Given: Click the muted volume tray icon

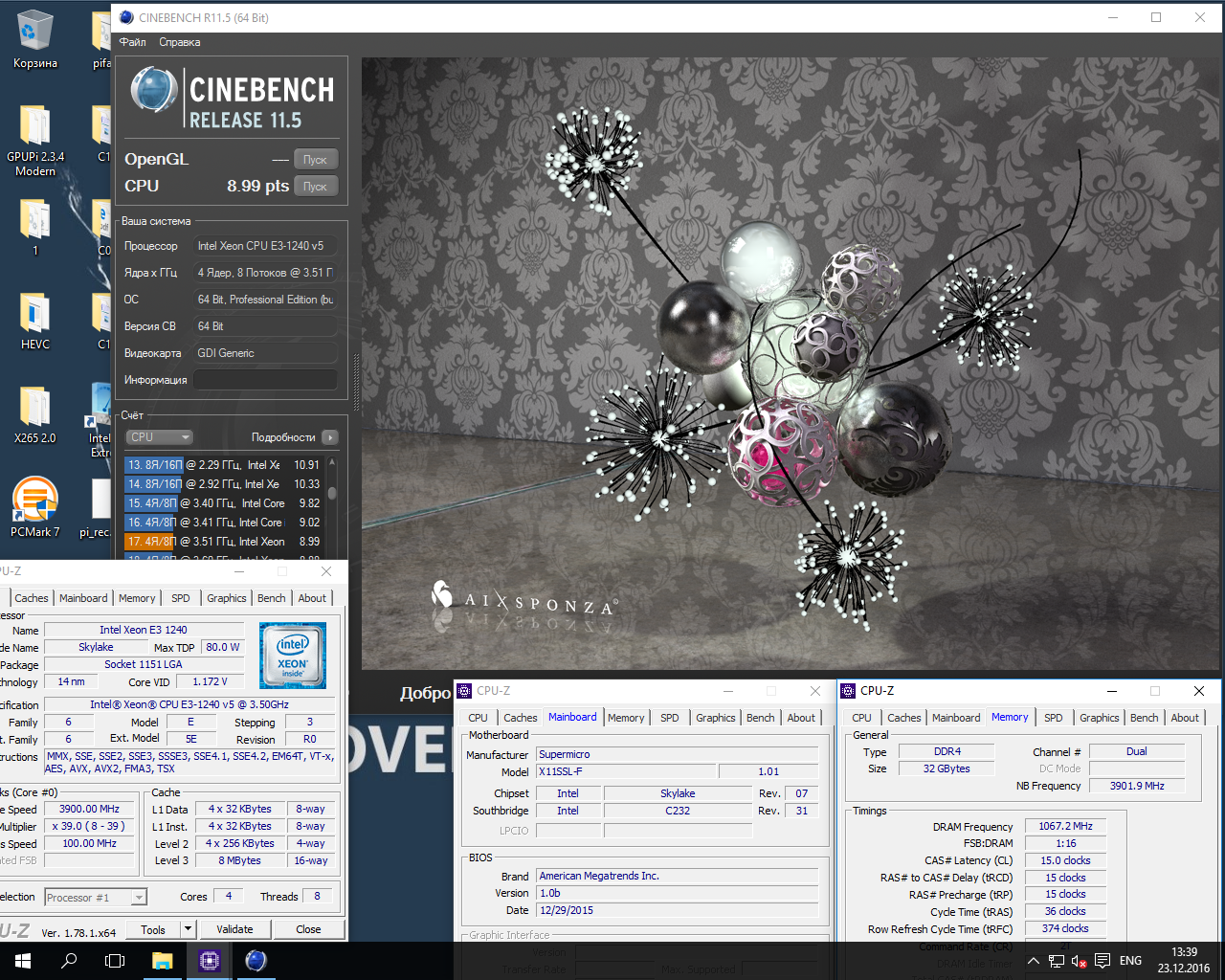Looking at the screenshot, I should click(x=1080, y=961).
